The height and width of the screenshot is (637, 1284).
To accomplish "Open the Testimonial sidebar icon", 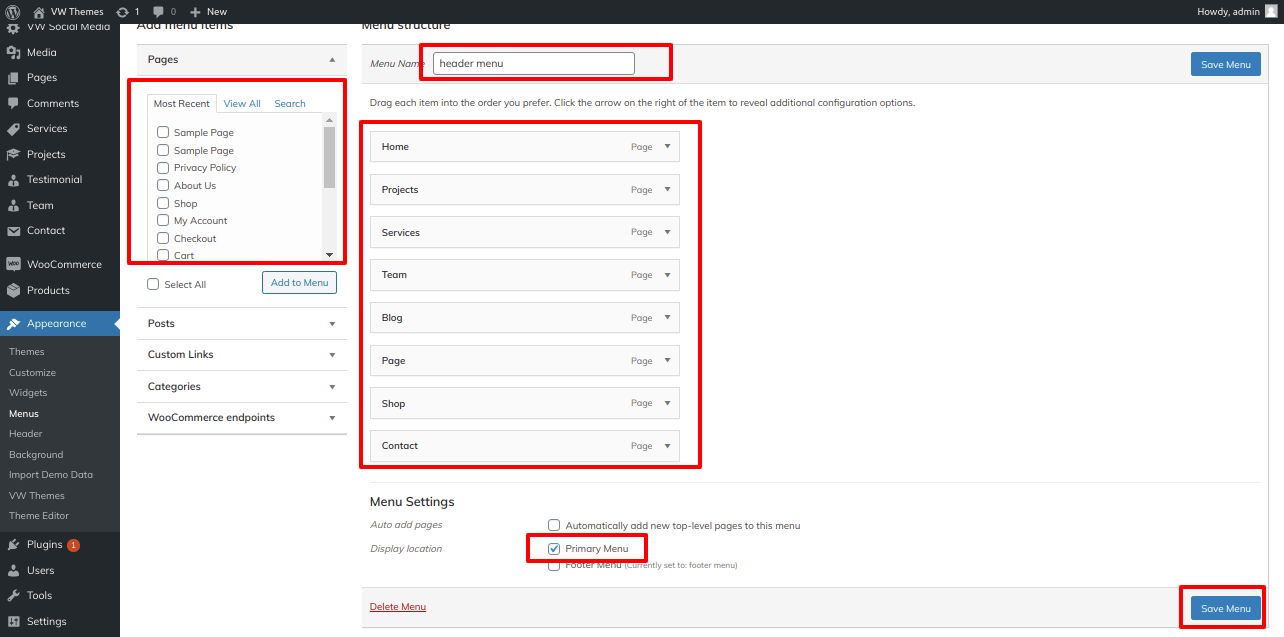I will [x=13, y=180].
